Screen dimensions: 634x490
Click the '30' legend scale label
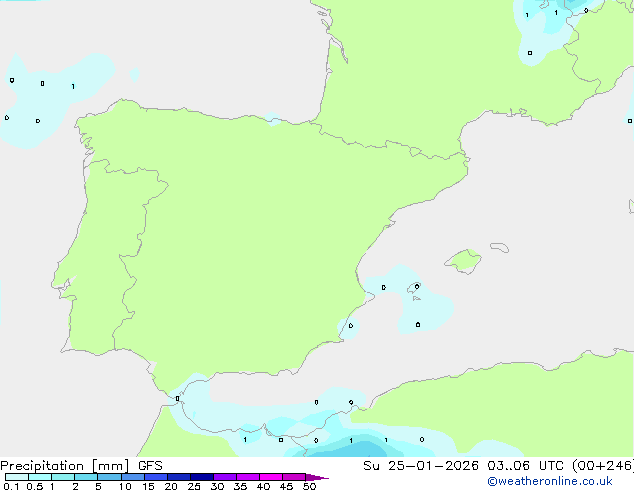(x=217, y=486)
